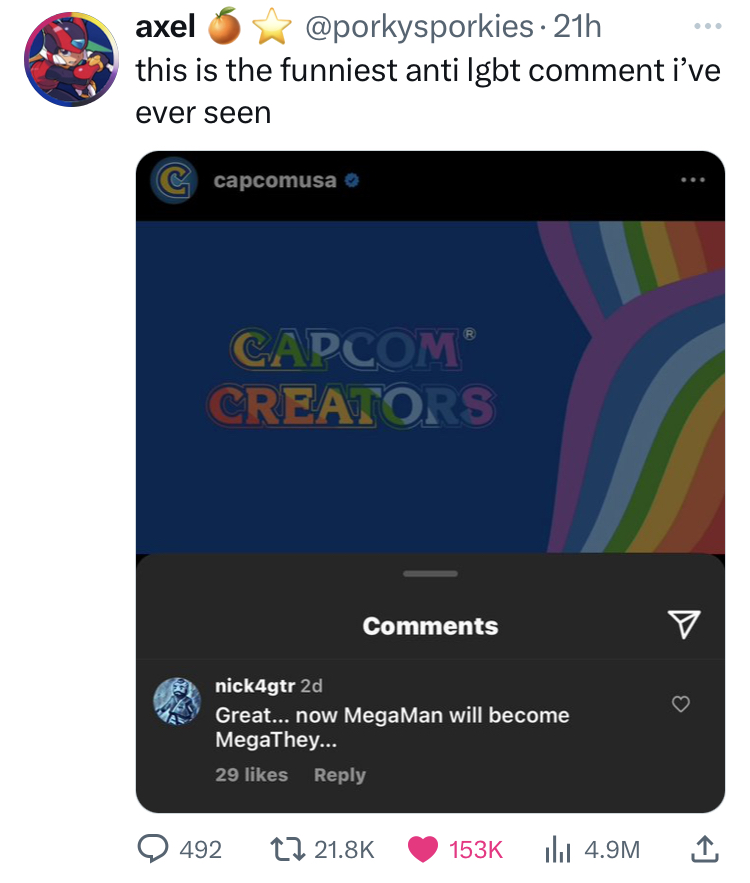Visit the @porkysporkies handle link
The height and width of the screenshot is (883, 750).
(x=419, y=26)
